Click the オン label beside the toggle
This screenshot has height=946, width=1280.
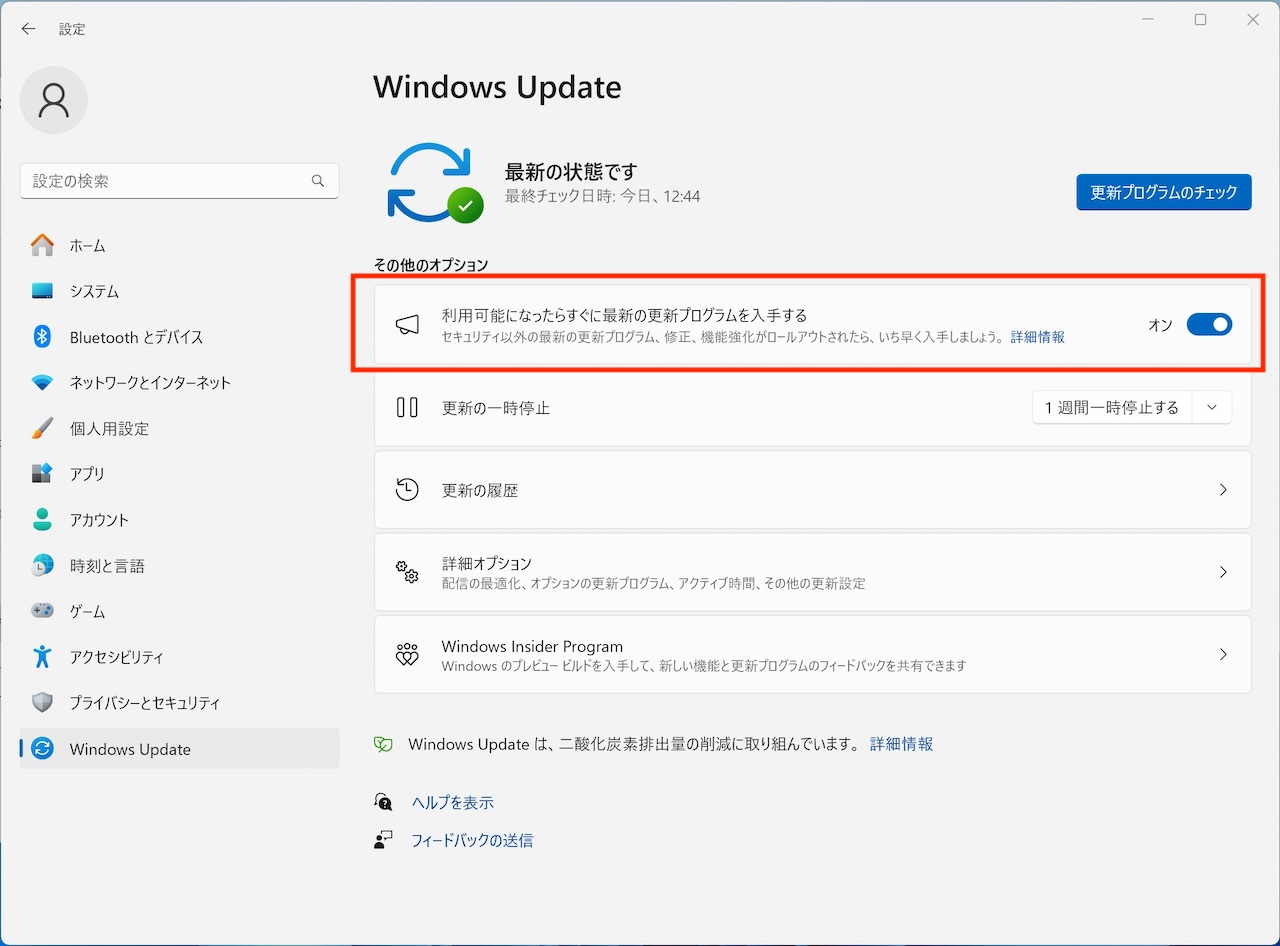pos(1160,325)
